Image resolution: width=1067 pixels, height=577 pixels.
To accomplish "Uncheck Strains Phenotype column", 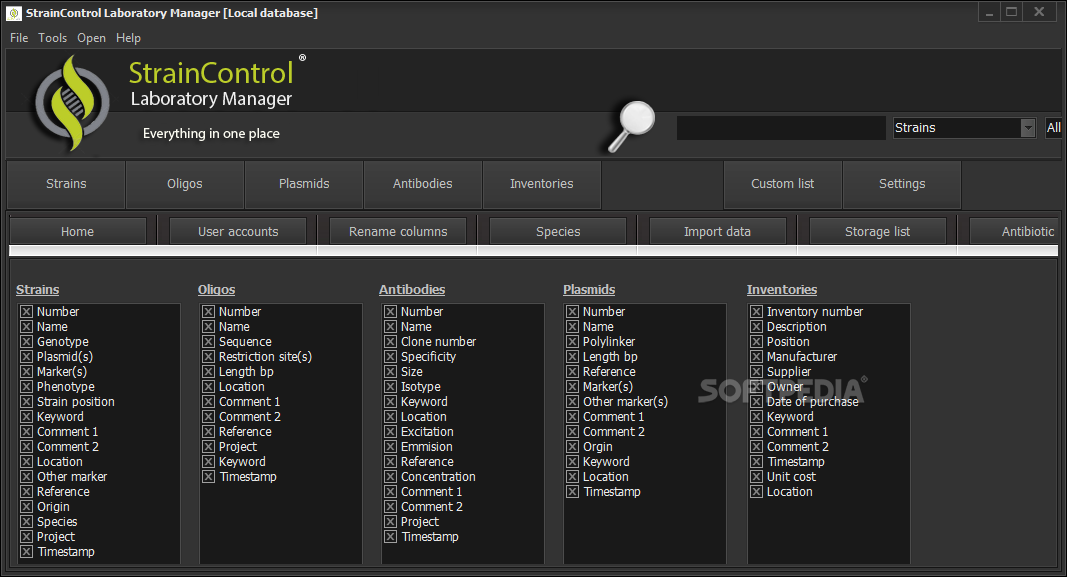I will tap(27, 386).
